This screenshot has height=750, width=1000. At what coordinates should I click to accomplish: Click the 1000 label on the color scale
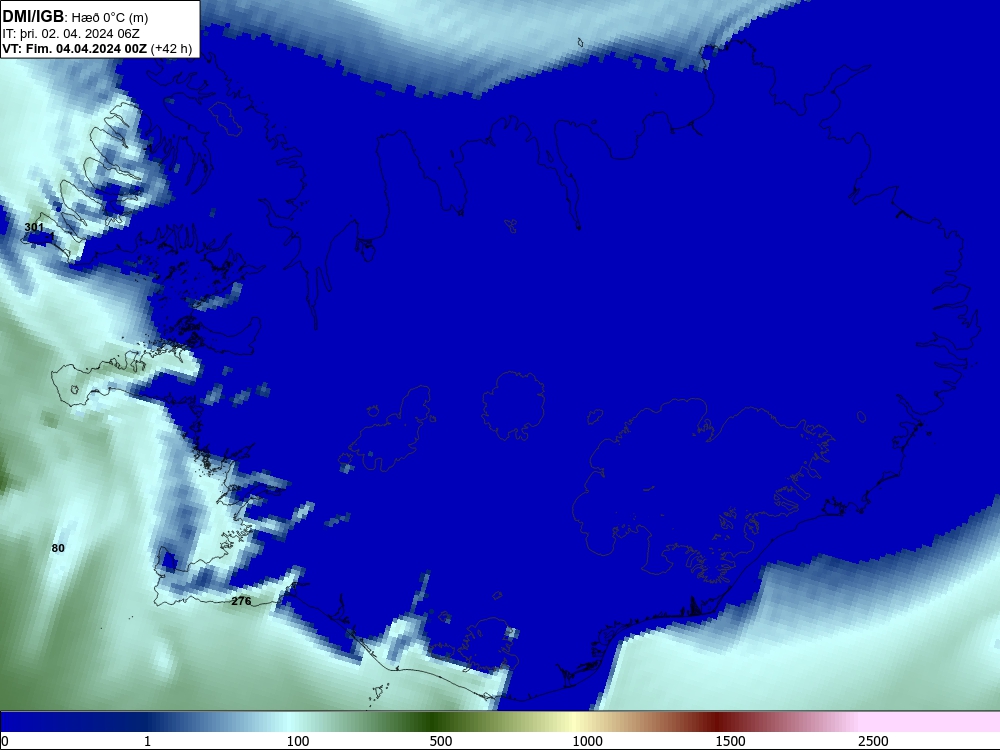coord(587,741)
